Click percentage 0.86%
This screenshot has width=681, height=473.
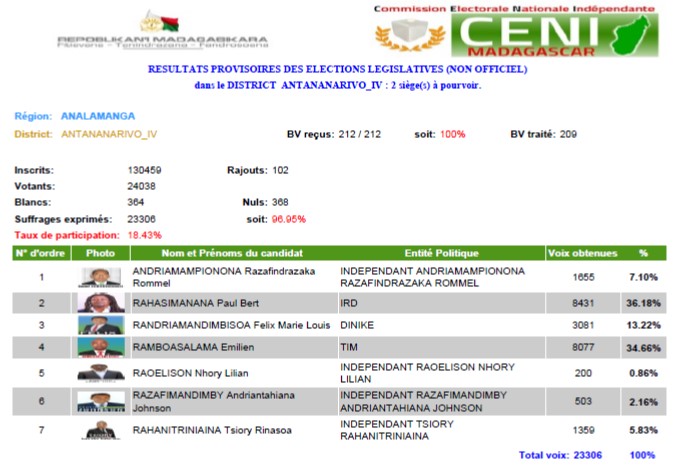pyautogui.click(x=643, y=373)
